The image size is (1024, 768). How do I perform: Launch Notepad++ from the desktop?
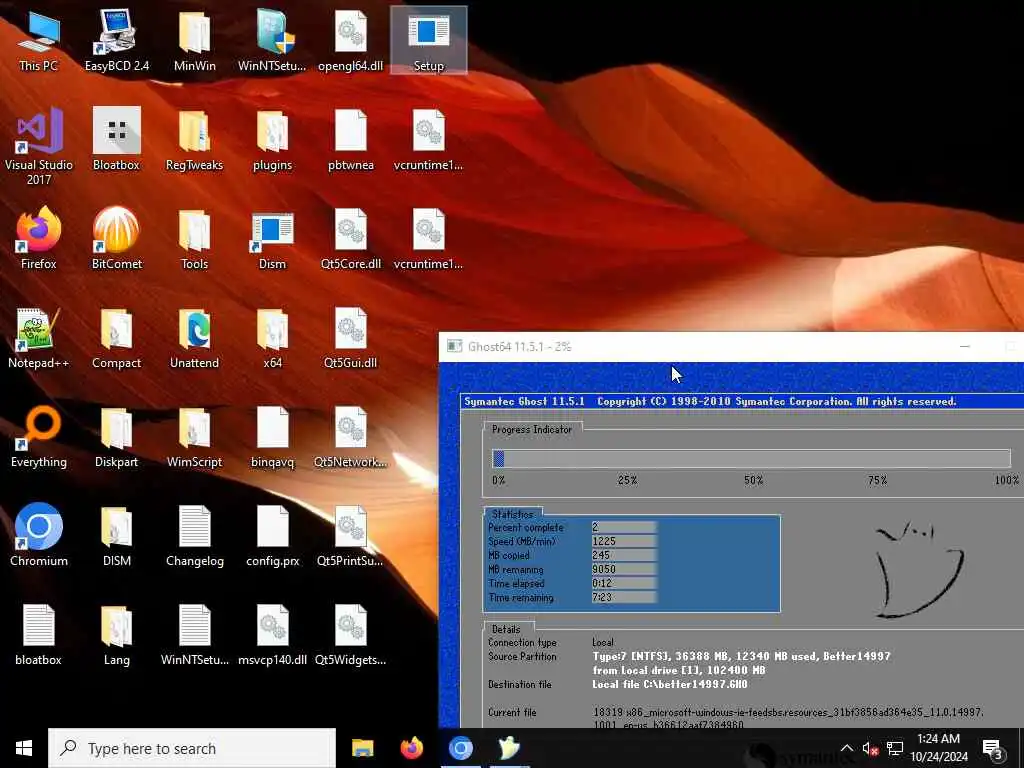tap(39, 338)
